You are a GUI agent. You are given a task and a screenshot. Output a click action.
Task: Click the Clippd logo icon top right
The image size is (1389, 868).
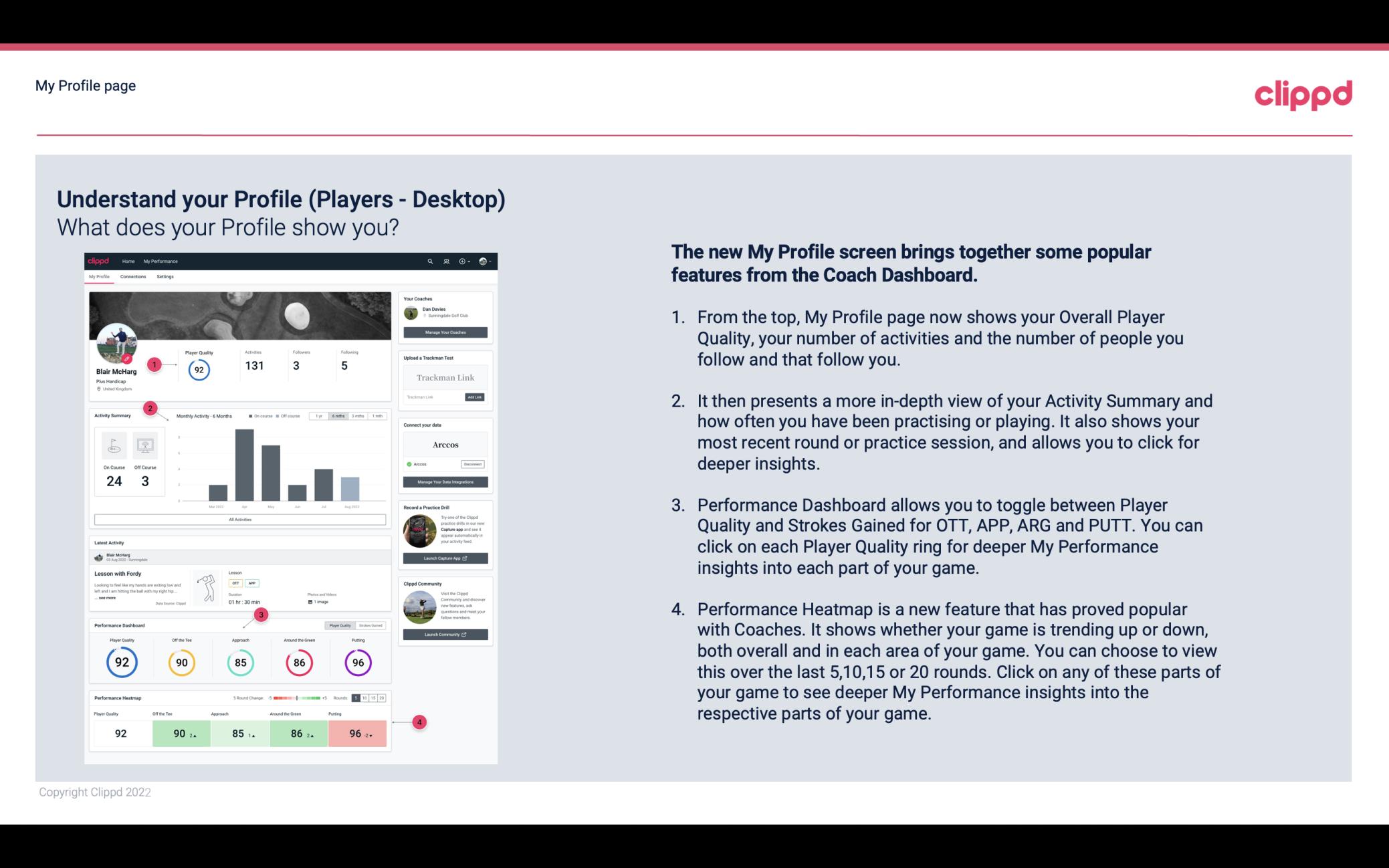coord(1301,93)
